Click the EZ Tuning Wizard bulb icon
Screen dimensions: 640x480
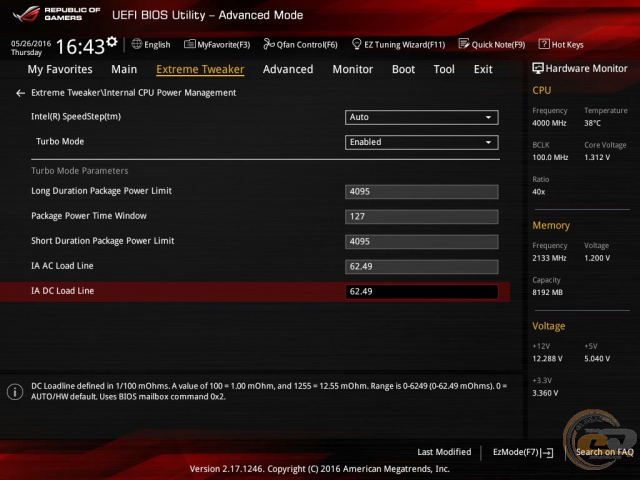point(356,44)
